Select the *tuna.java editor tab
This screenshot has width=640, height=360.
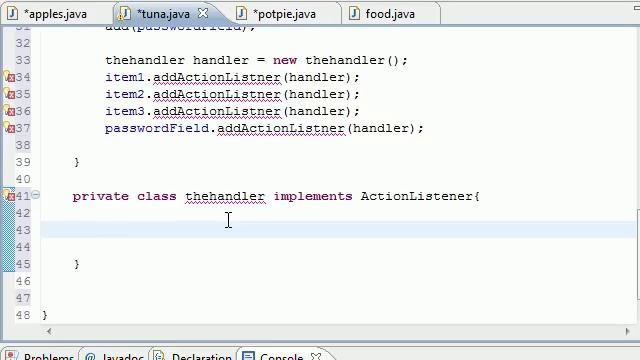tap(163, 14)
